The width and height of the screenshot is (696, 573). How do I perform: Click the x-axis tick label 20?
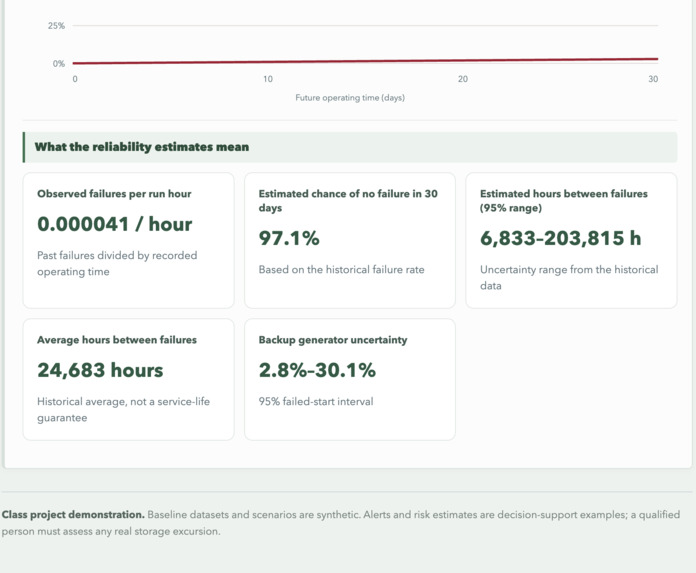[x=463, y=79]
